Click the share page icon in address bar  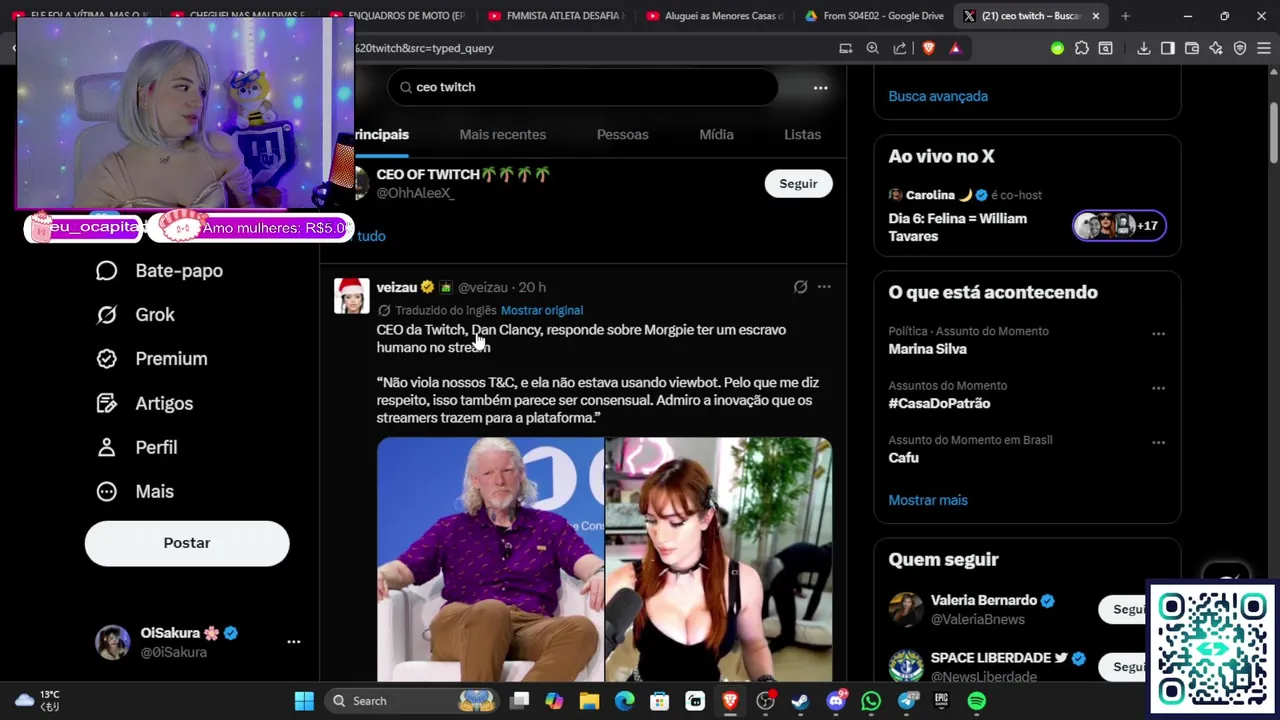(900, 48)
